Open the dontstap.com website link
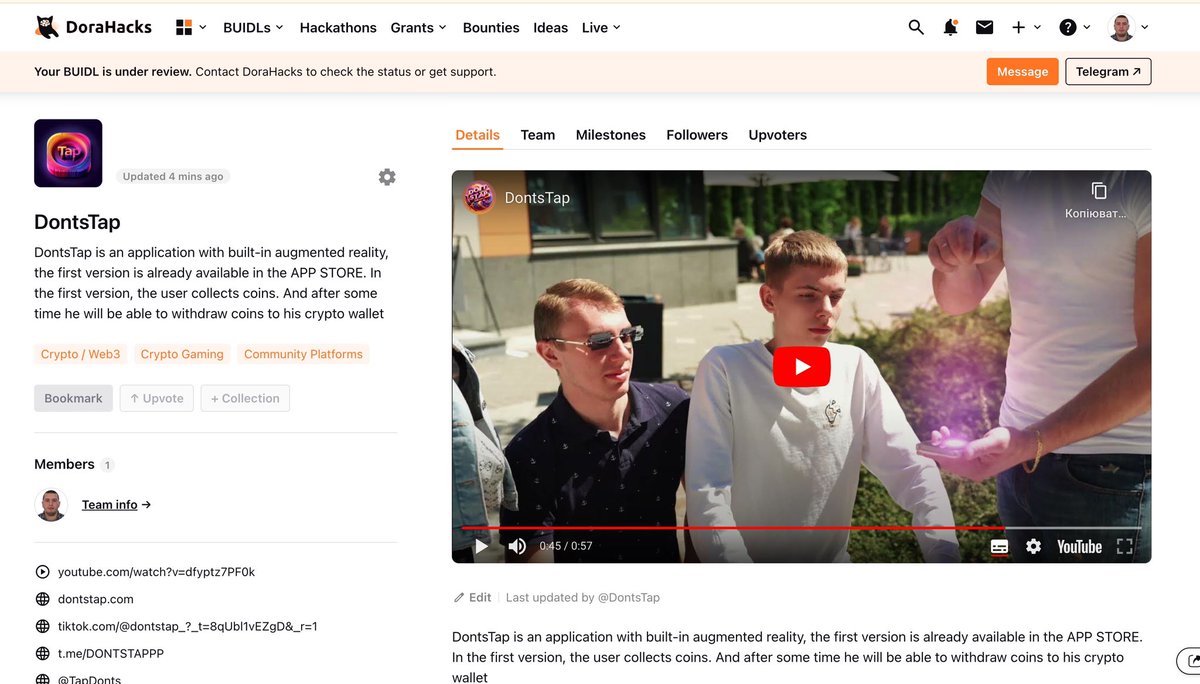Screen dimensions: 1200x684 coord(95,599)
